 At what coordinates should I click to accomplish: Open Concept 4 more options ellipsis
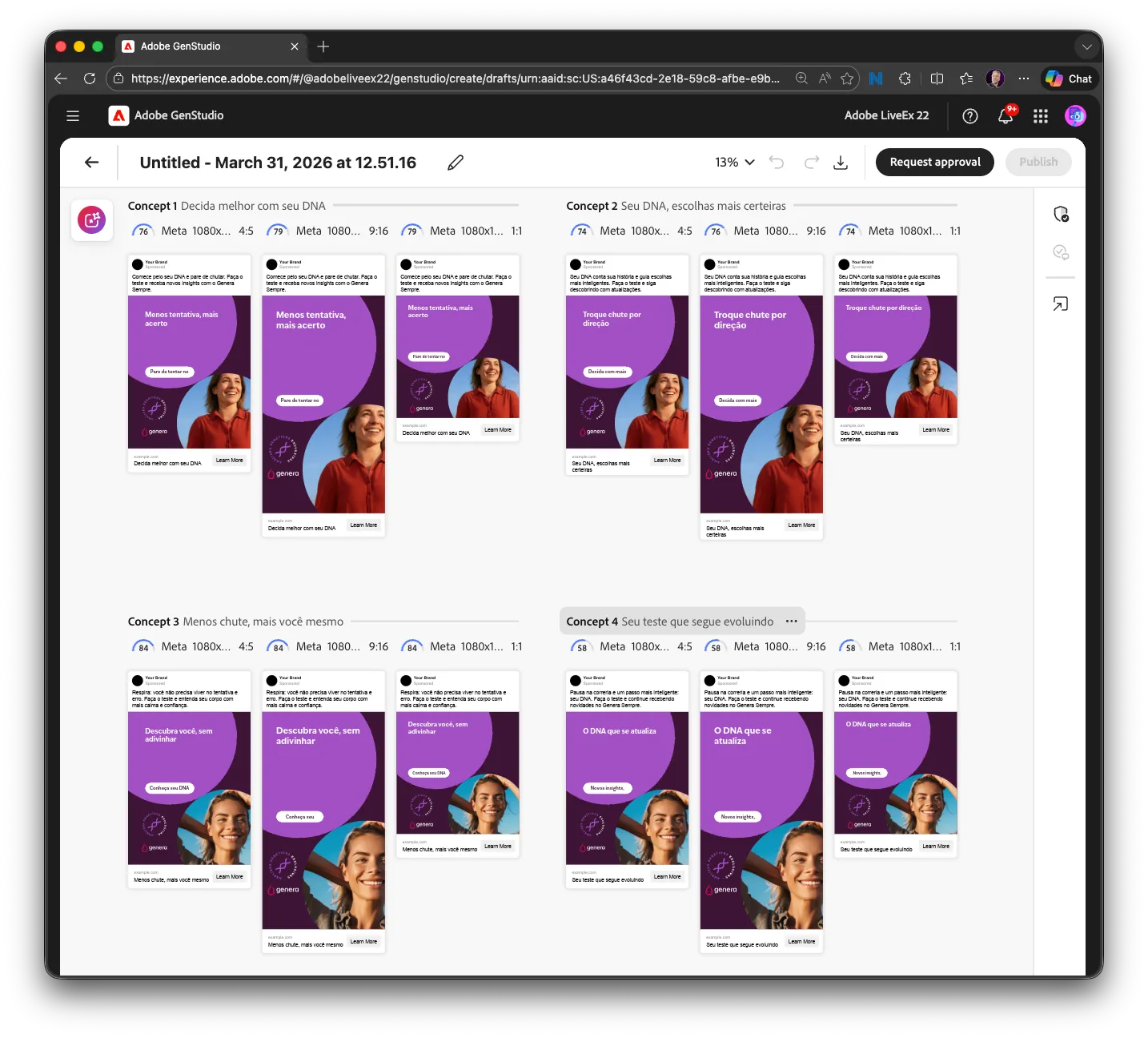click(792, 622)
